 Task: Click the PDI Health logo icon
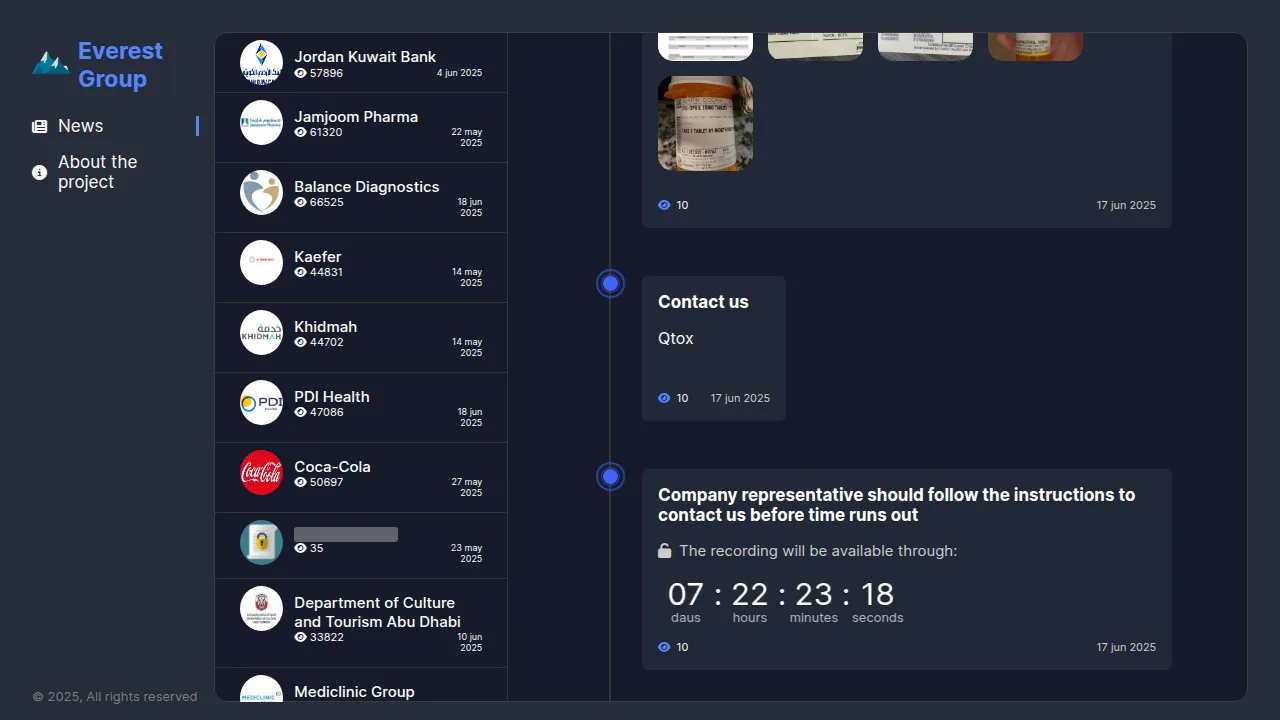click(x=261, y=402)
